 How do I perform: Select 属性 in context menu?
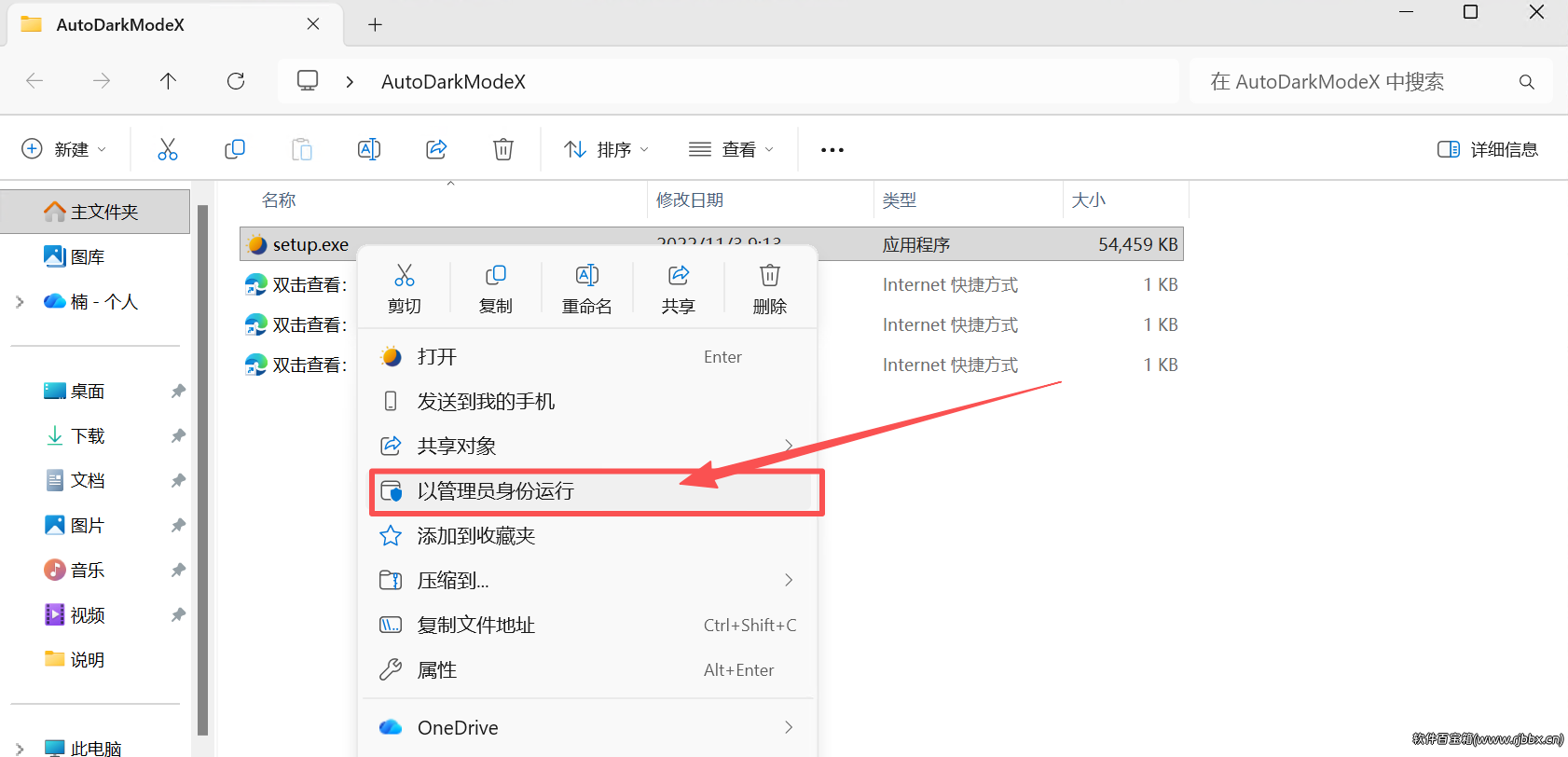(x=587, y=670)
